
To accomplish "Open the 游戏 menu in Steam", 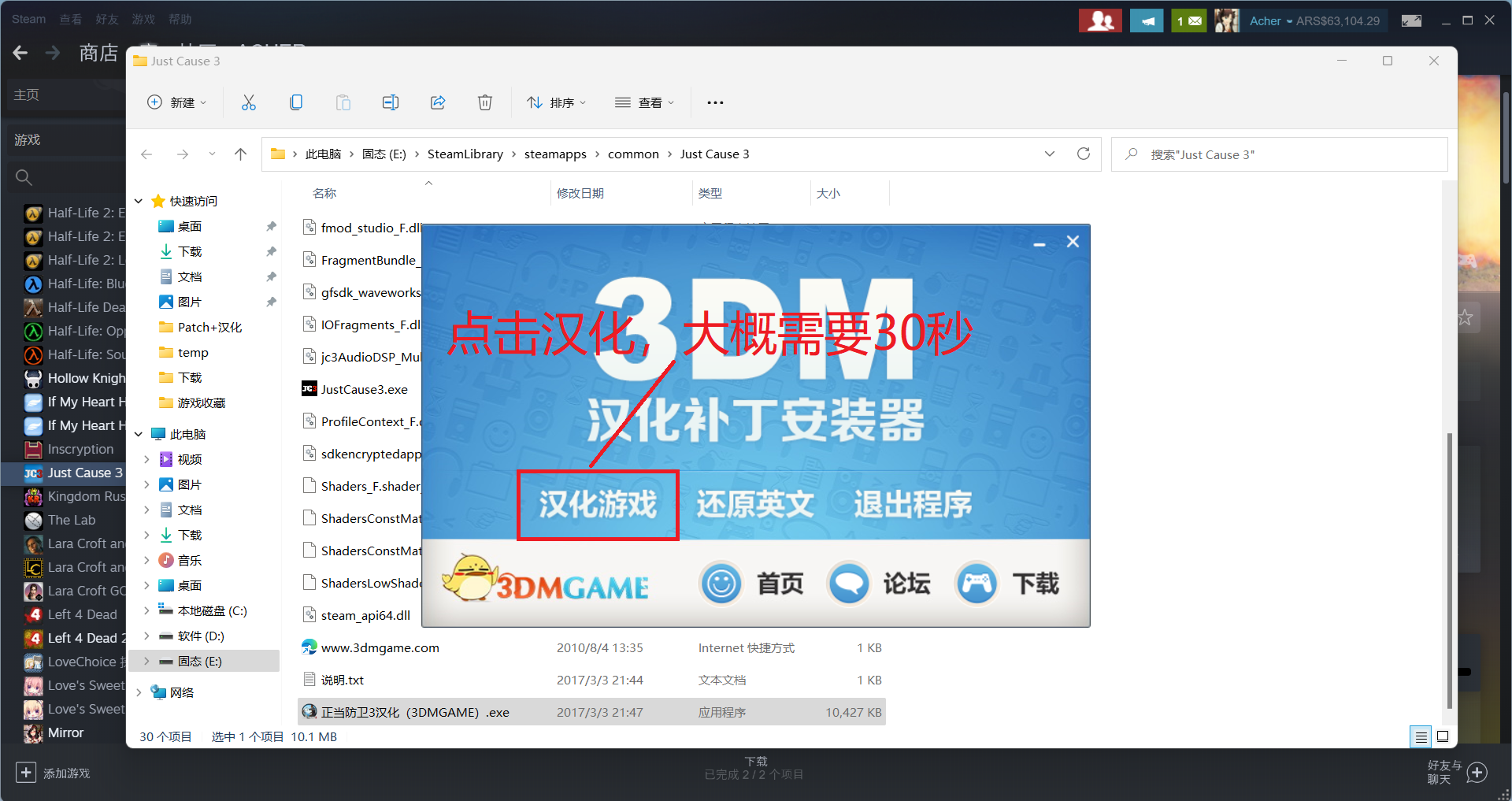I will coord(143,19).
